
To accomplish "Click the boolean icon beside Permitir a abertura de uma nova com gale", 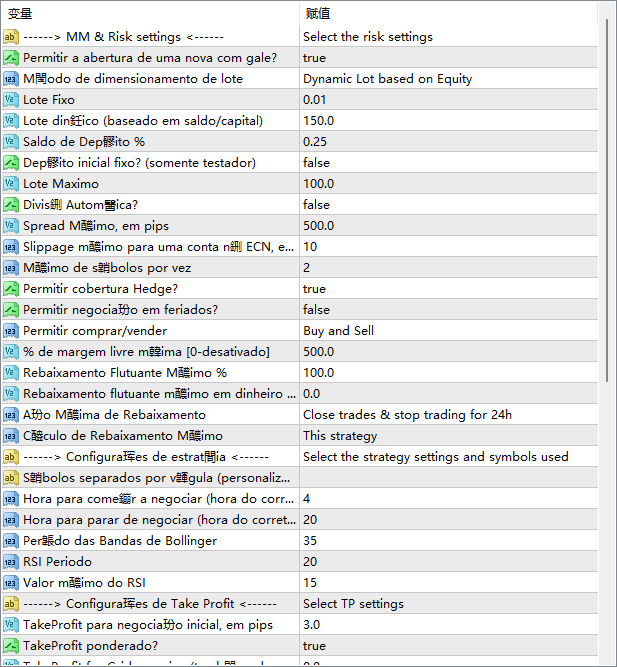I will click(x=11, y=58).
